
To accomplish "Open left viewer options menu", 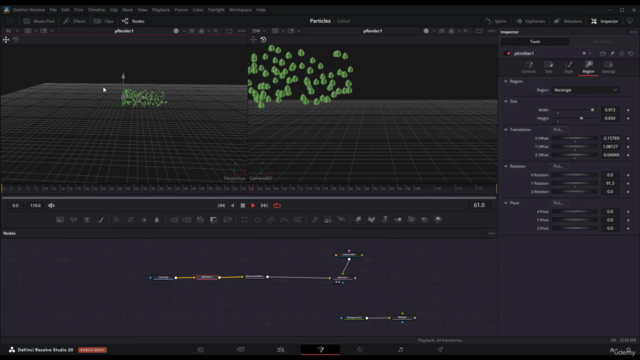I will (242, 31).
